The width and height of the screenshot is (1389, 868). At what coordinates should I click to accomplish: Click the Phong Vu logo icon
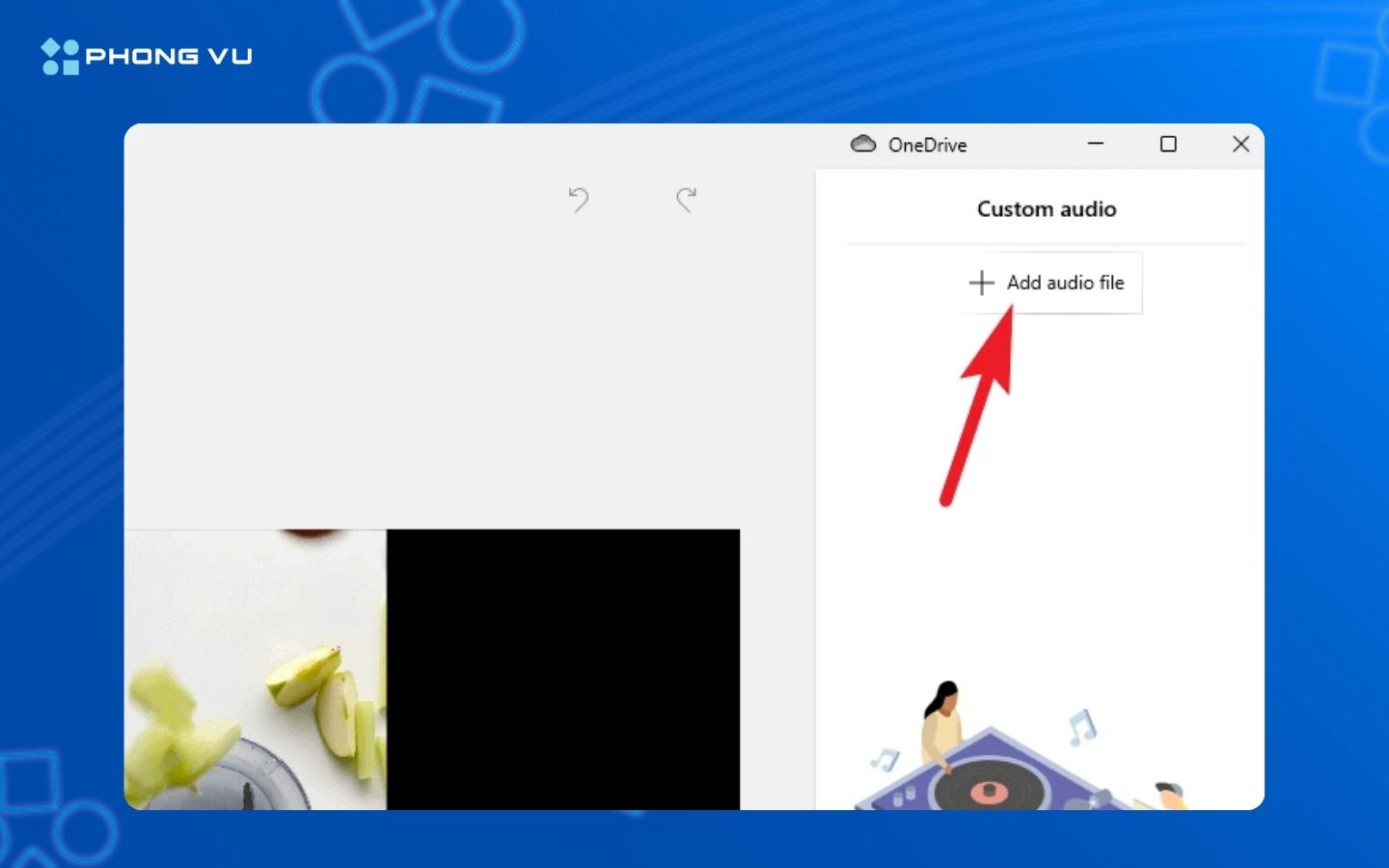pos(59,55)
